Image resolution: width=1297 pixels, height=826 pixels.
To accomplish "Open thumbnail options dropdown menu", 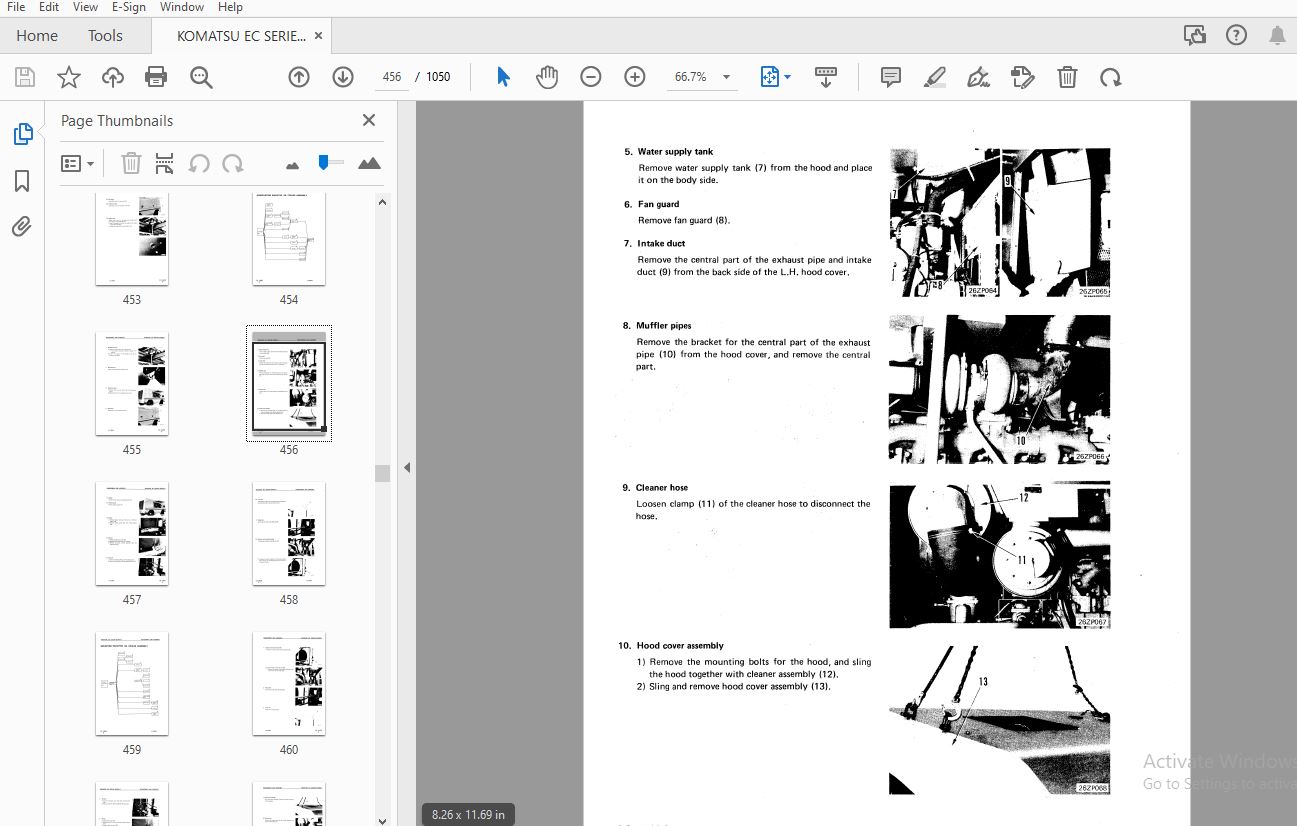I will point(78,163).
